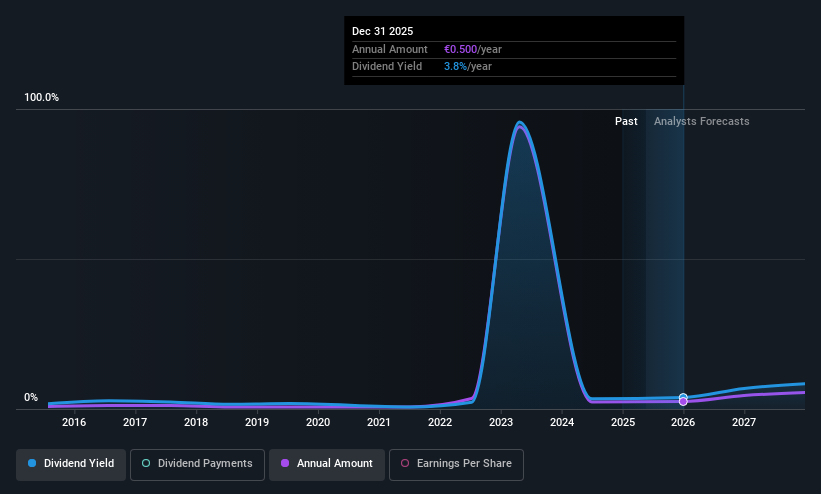This screenshot has height=494, width=821.
Task: Click the 2017 x-axis label
Action: coord(135,422)
